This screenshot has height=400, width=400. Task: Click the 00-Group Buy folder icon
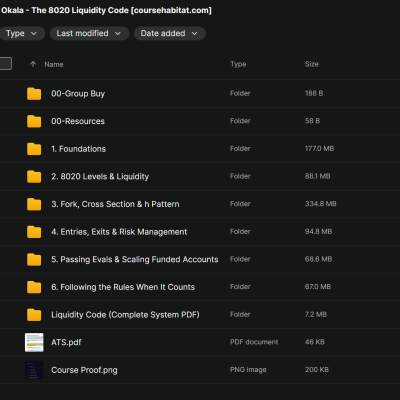34,94
